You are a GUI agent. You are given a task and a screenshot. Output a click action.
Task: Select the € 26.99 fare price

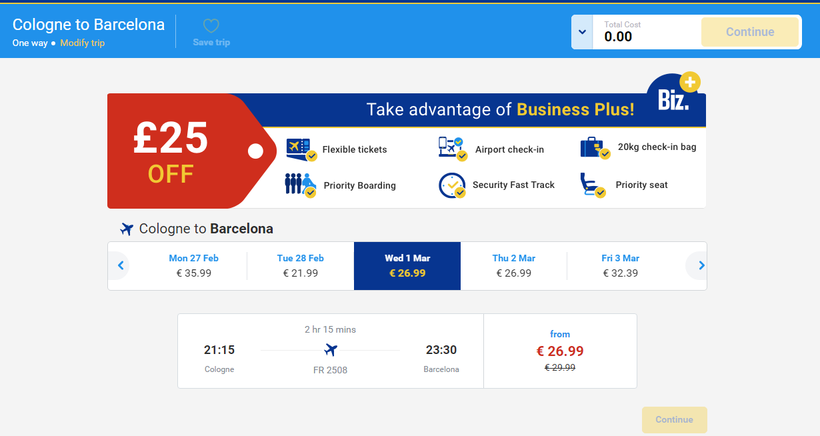[559, 351]
